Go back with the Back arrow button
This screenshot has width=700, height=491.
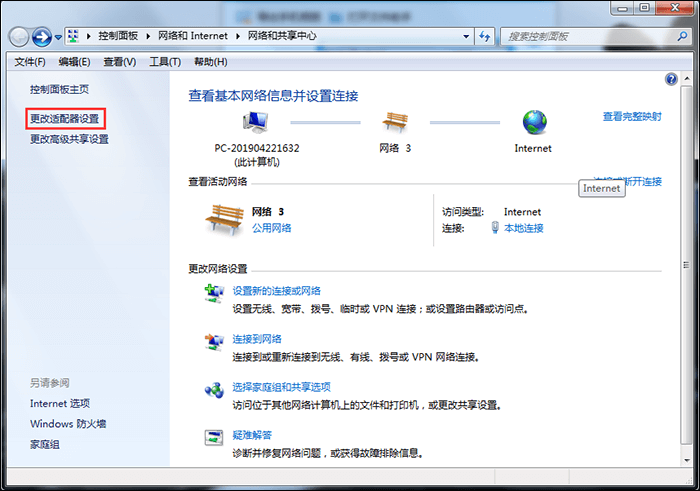(x=19, y=37)
